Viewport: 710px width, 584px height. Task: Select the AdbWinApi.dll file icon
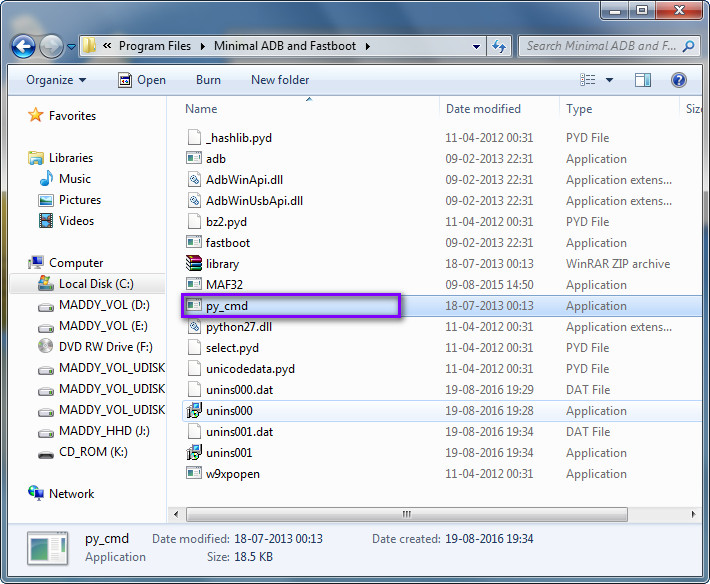(x=194, y=179)
